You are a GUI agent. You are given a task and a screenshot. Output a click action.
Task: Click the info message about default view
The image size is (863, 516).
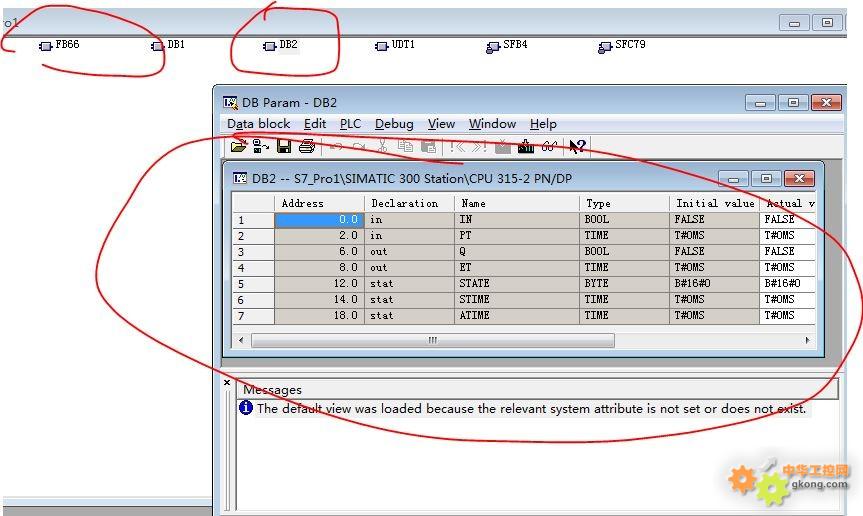click(531, 409)
